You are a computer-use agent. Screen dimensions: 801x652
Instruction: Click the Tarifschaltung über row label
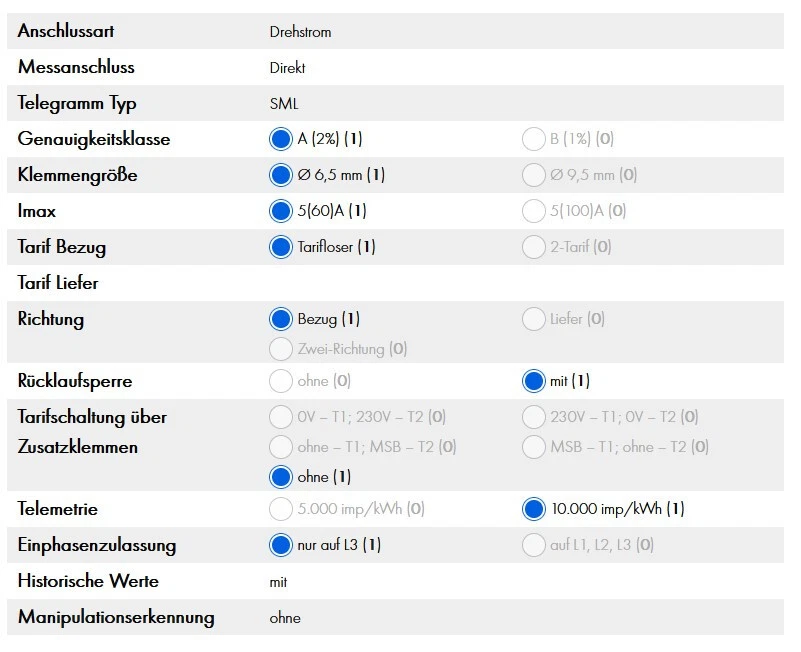click(92, 417)
